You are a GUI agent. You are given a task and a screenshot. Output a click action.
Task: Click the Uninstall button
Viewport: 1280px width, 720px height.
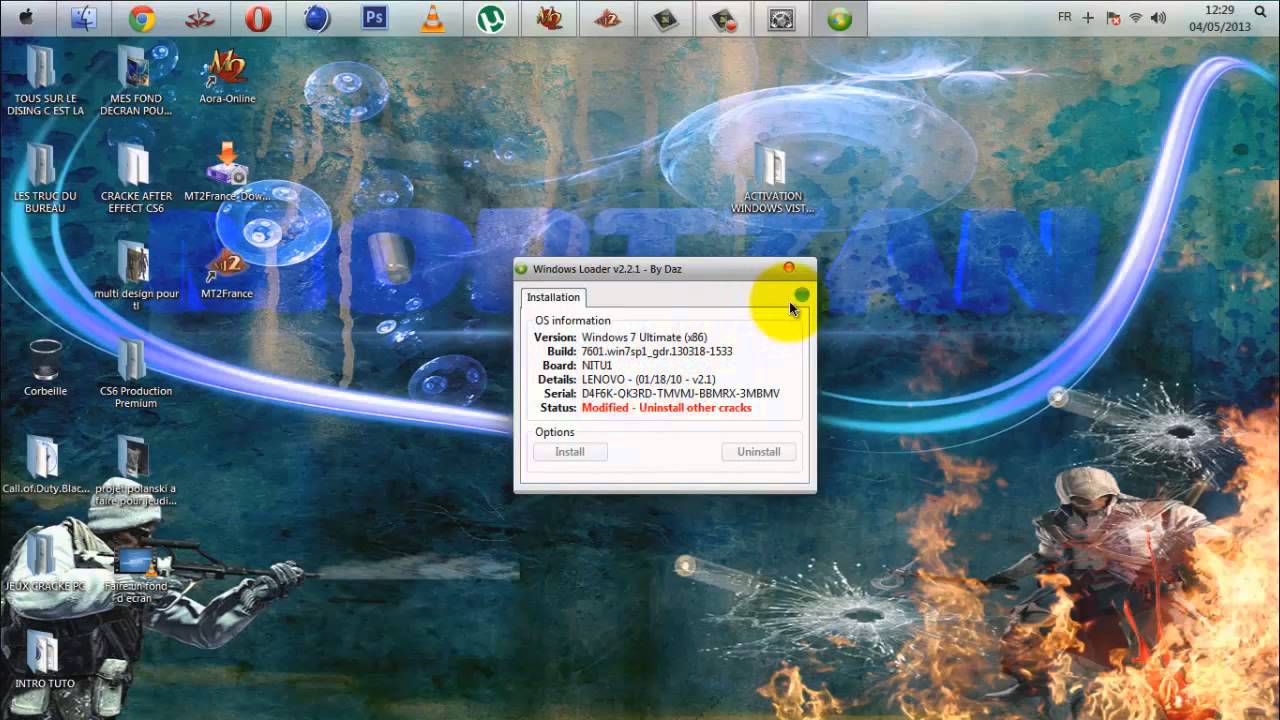point(758,452)
